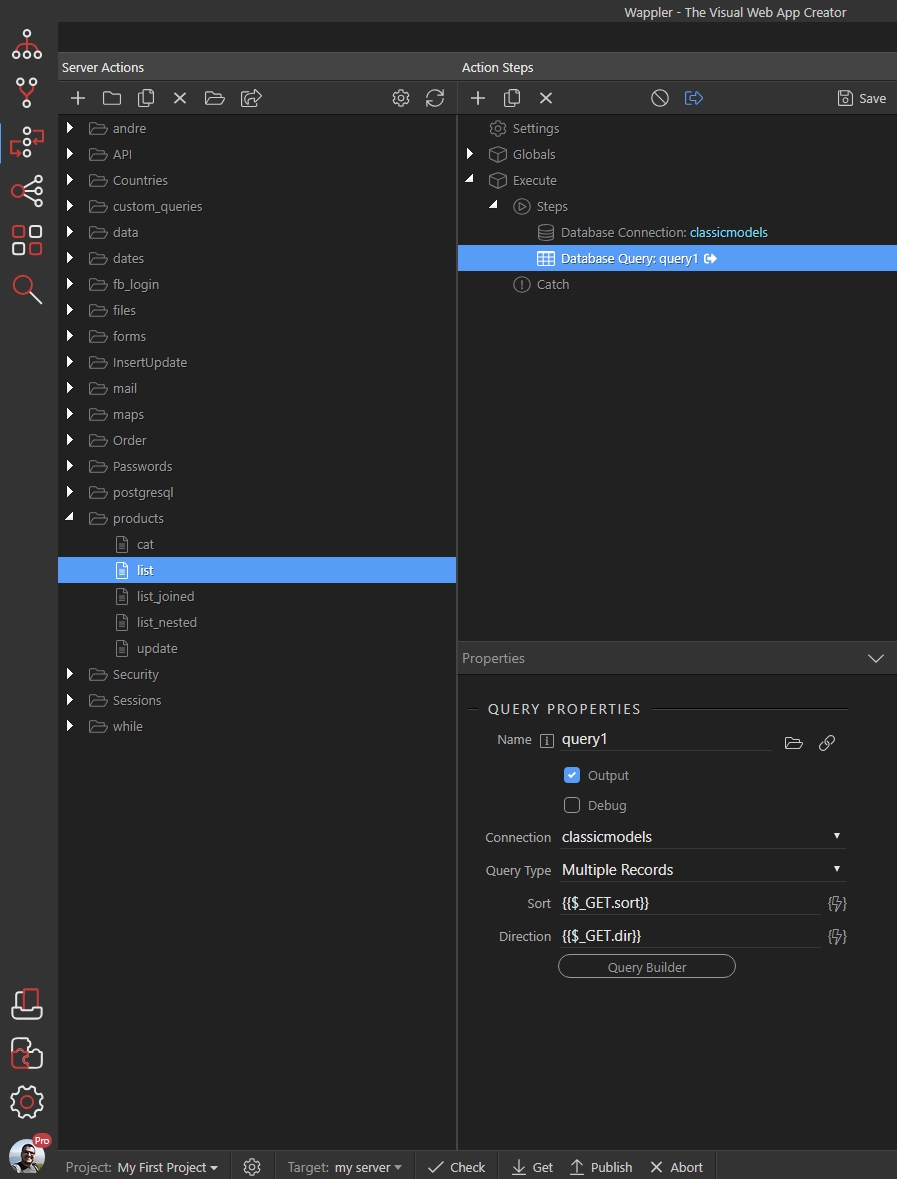Open dynamic data picker for Sort field
The width and height of the screenshot is (897, 1179).
[x=837, y=903]
